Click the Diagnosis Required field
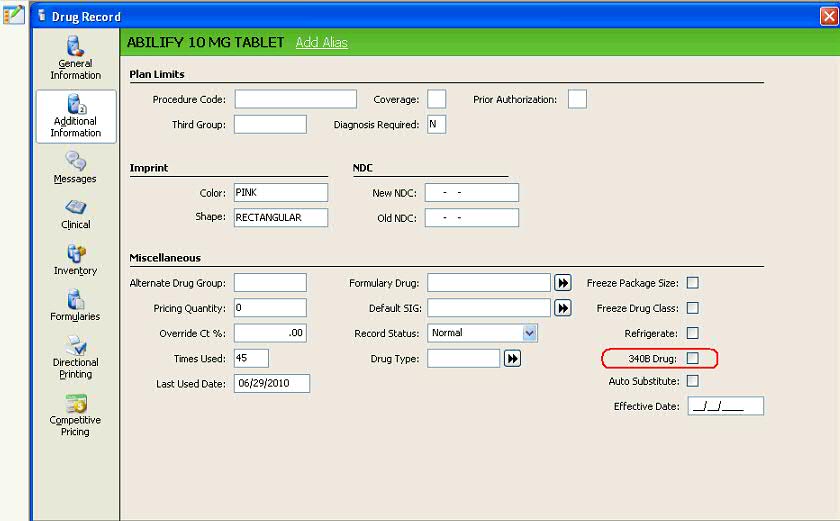Image resolution: width=840 pixels, height=521 pixels. tap(437, 124)
